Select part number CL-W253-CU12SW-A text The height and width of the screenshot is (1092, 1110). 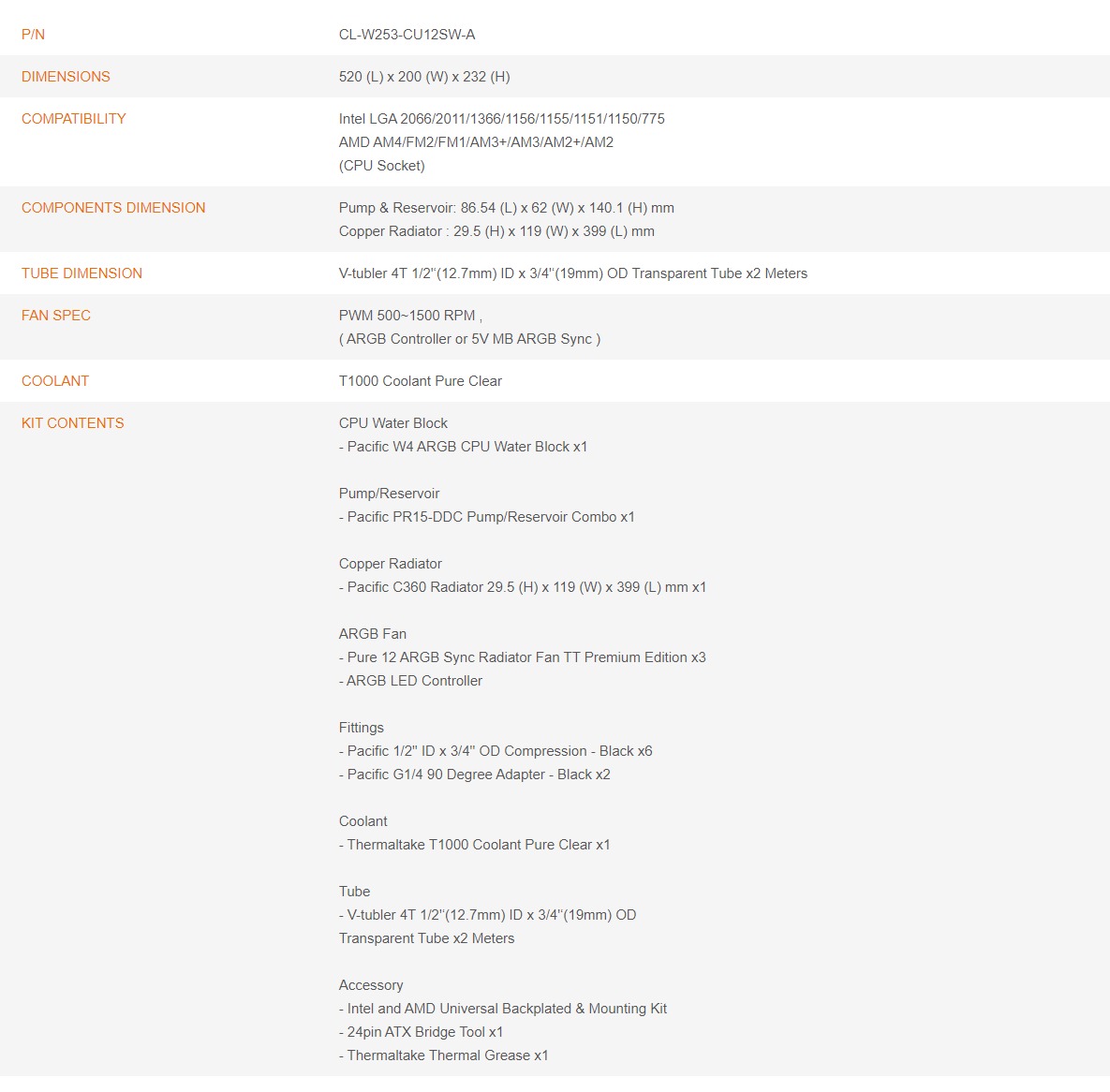[407, 35]
